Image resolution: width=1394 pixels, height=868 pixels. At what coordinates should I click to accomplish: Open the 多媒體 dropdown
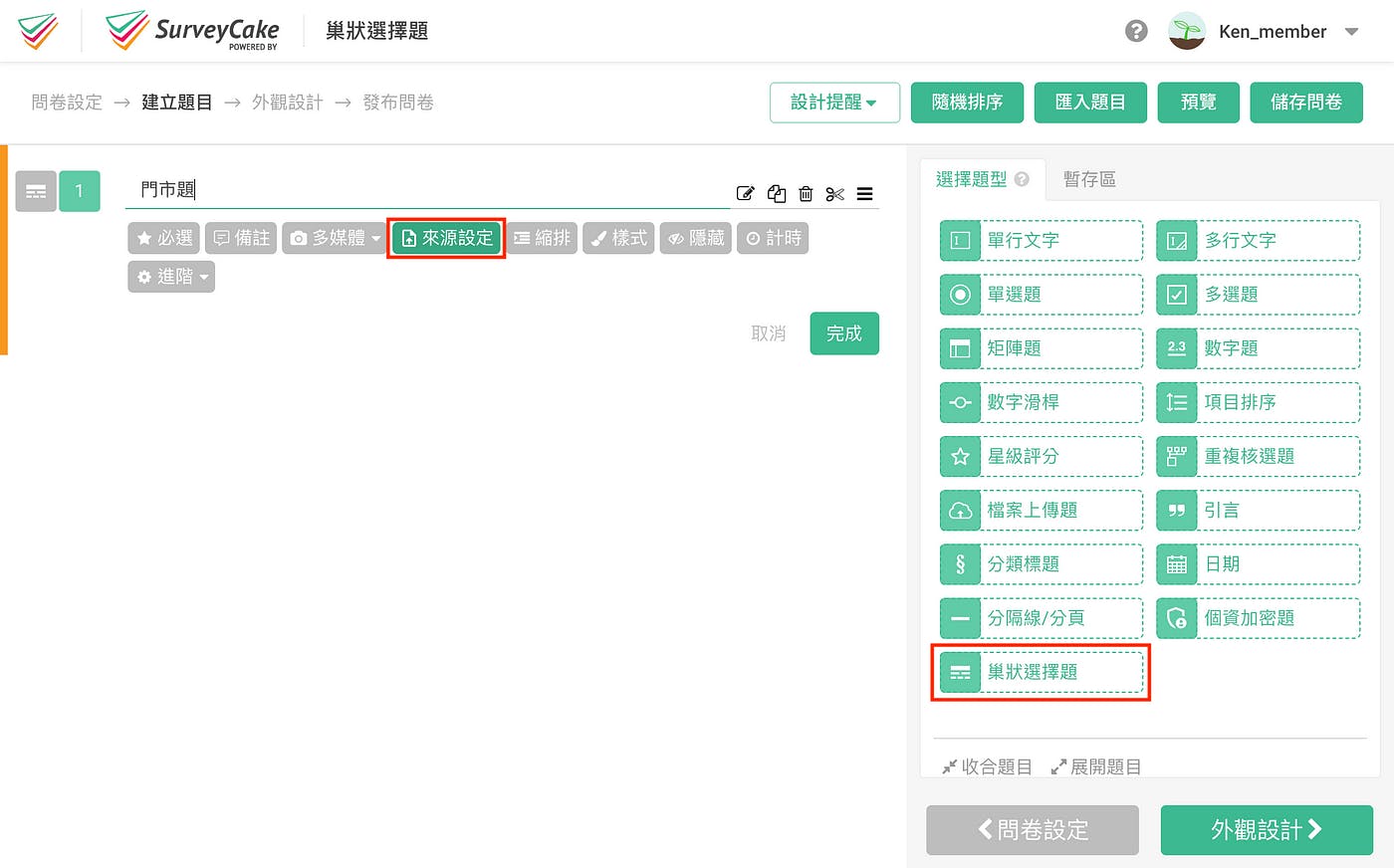(x=335, y=238)
